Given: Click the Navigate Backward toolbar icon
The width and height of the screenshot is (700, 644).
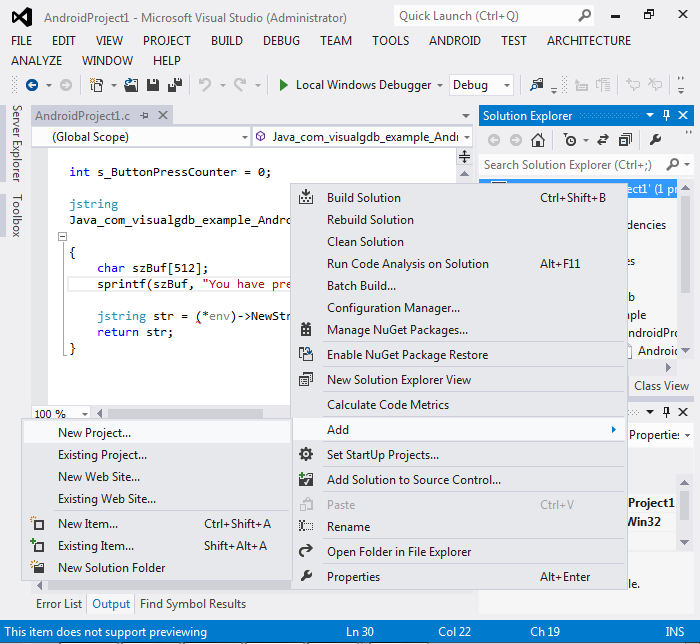Looking at the screenshot, I should coord(32,85).
